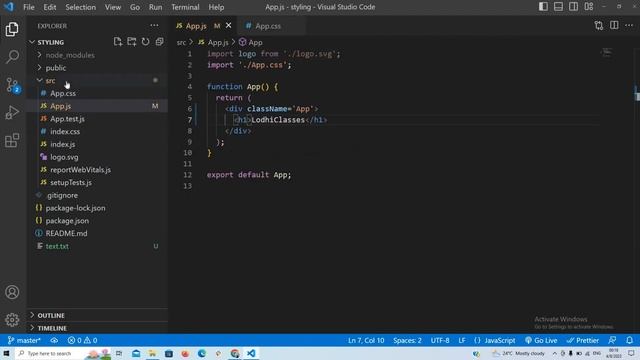This screenshot has width=640, height=360.
Task: Change LF end of line sequence
Action: coord(462,340)
